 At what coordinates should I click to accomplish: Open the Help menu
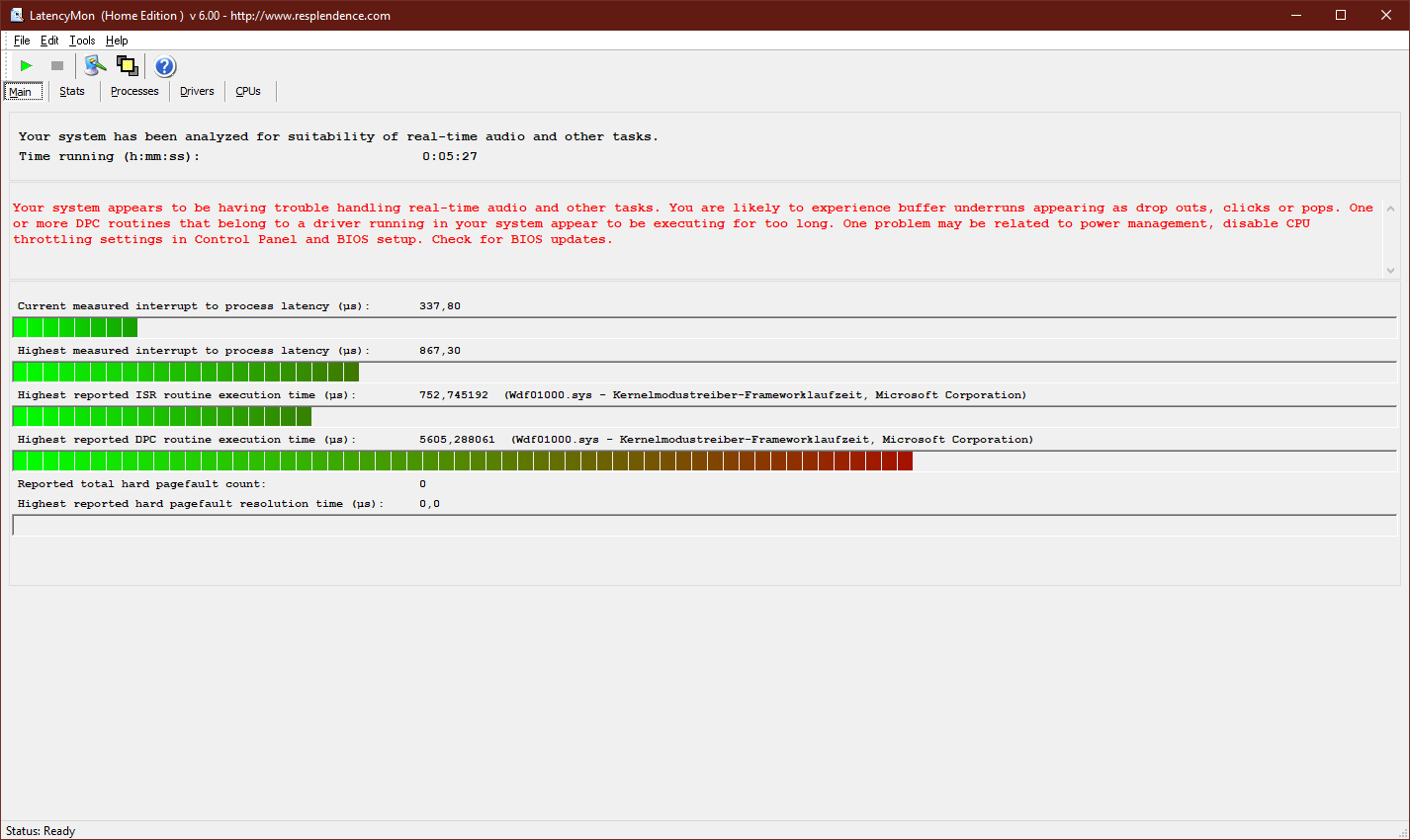point(117,41)
